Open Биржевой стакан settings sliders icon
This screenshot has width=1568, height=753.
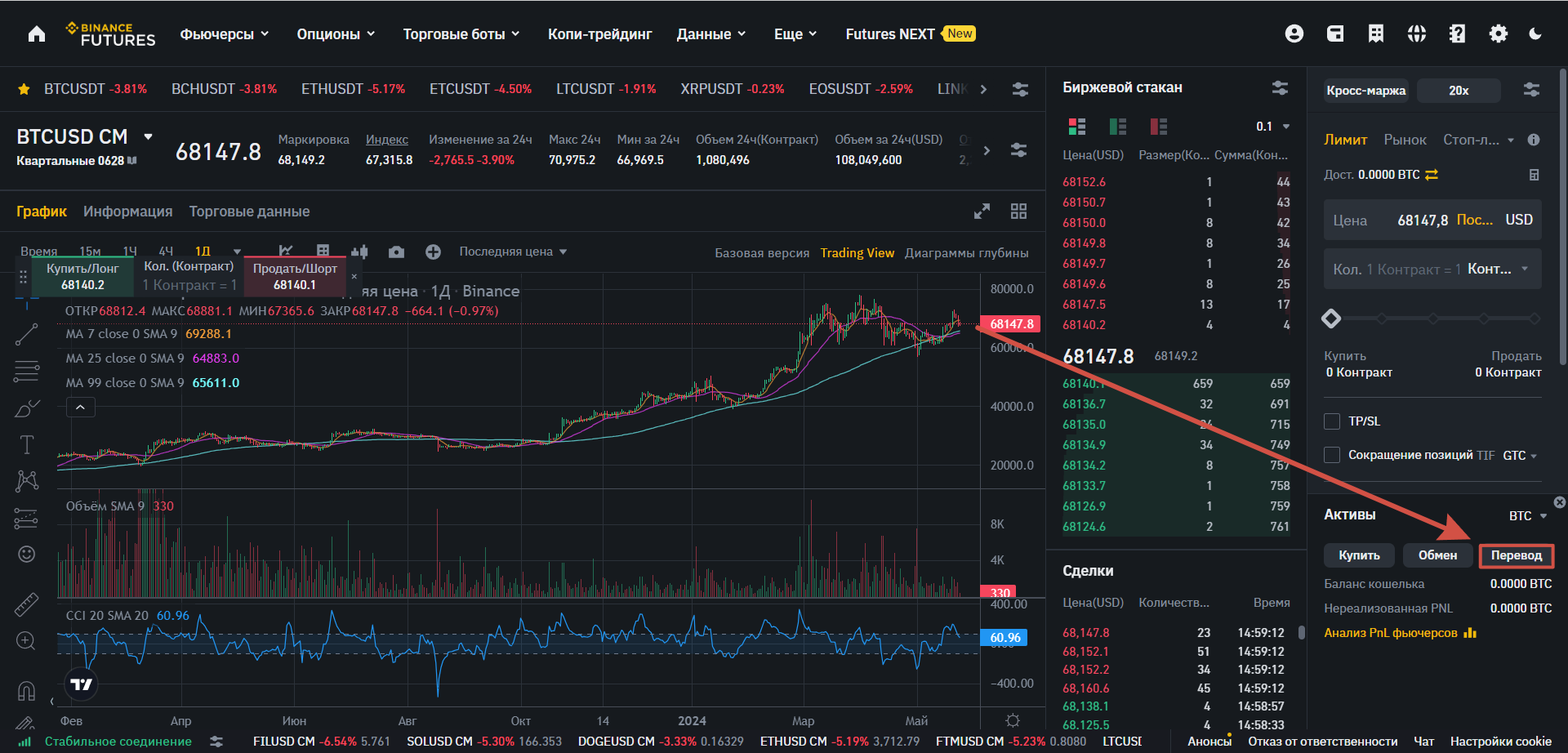(1280, 87)
